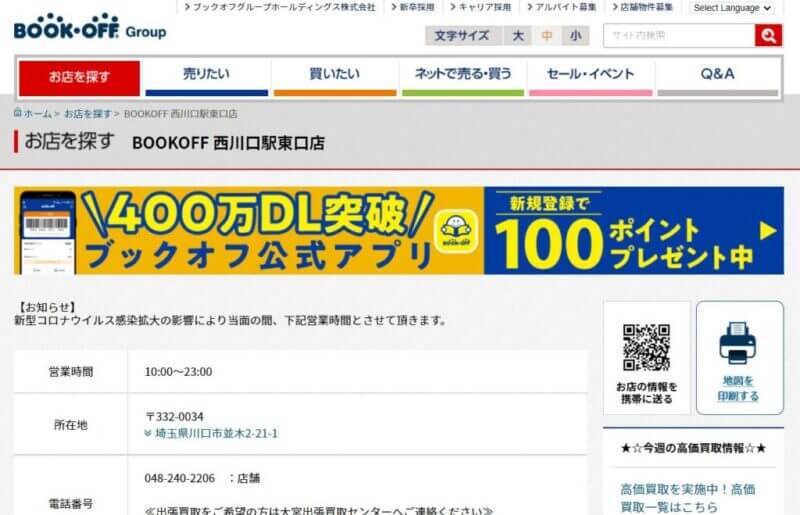Image resolution: width=800 pixels, height=515 pixels.
Task: Set text size to 小 (small)
Action: pos(576,36)
